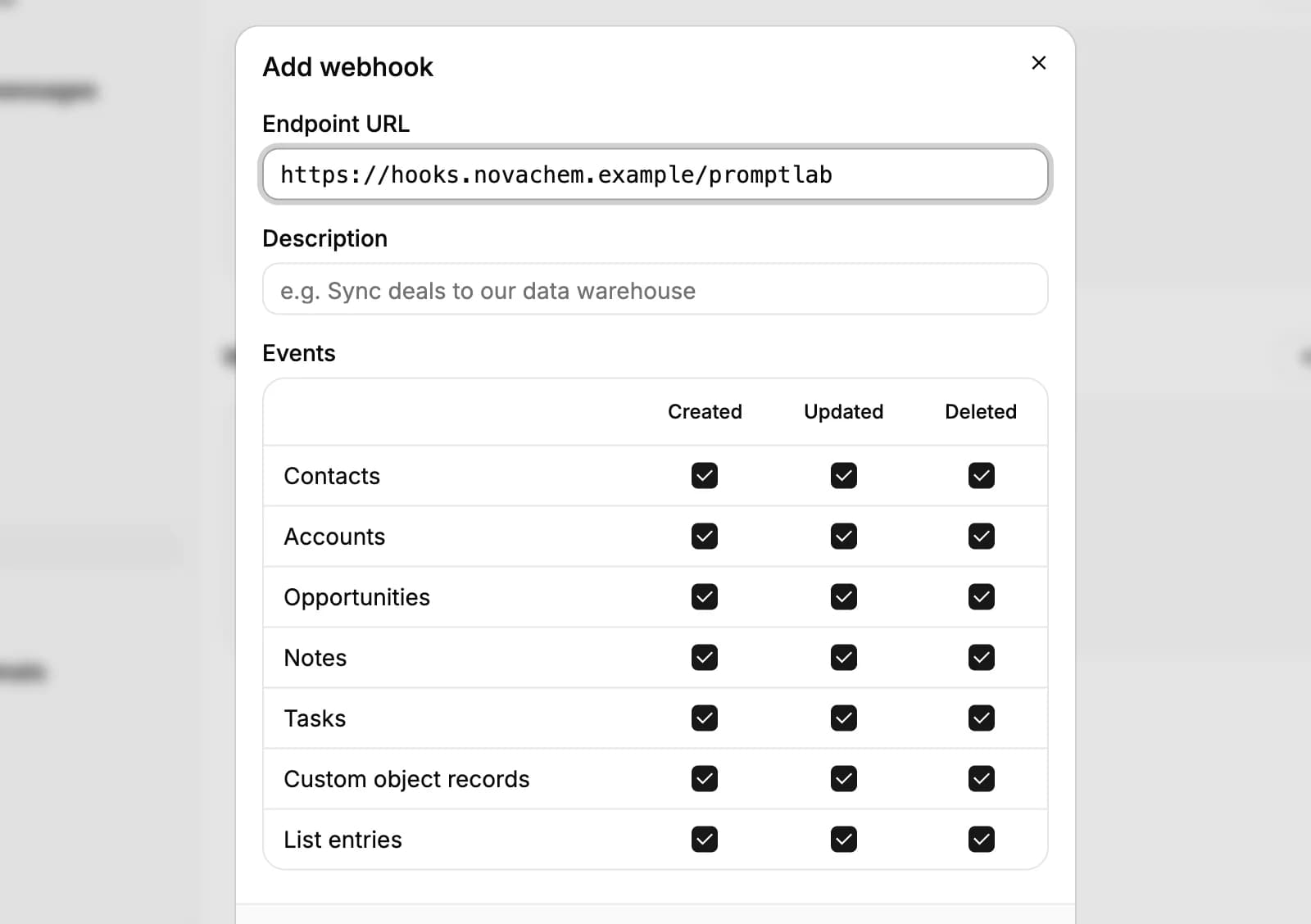
Task: Click the Opportunities row label
Action: click(x=356, y=597)
